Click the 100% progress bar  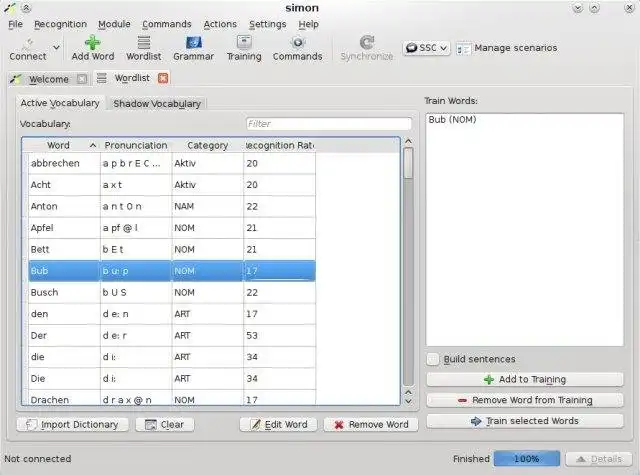[x=527, y=459]
